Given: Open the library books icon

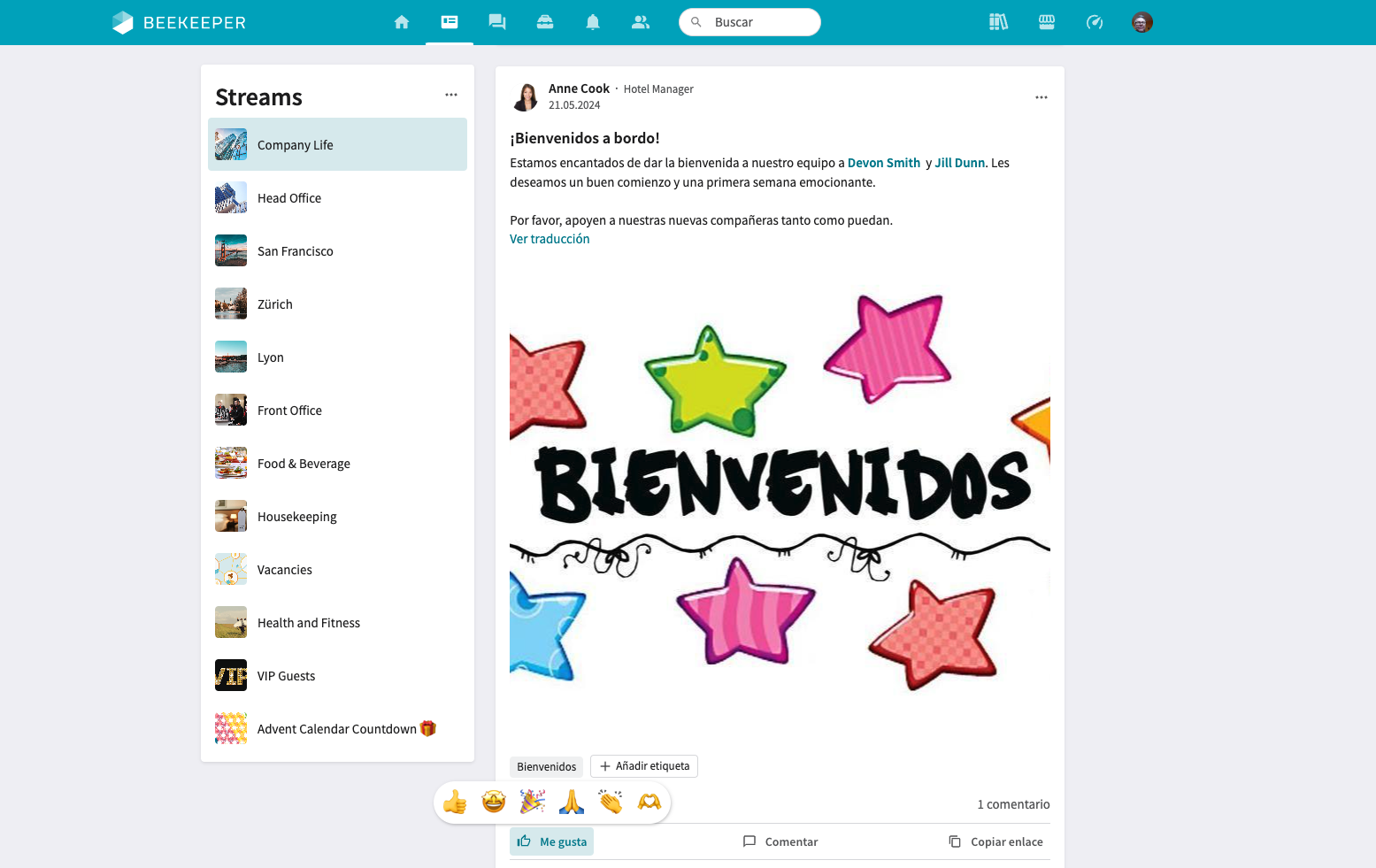Looking at the screenshot, I should (x=999, y=22).
